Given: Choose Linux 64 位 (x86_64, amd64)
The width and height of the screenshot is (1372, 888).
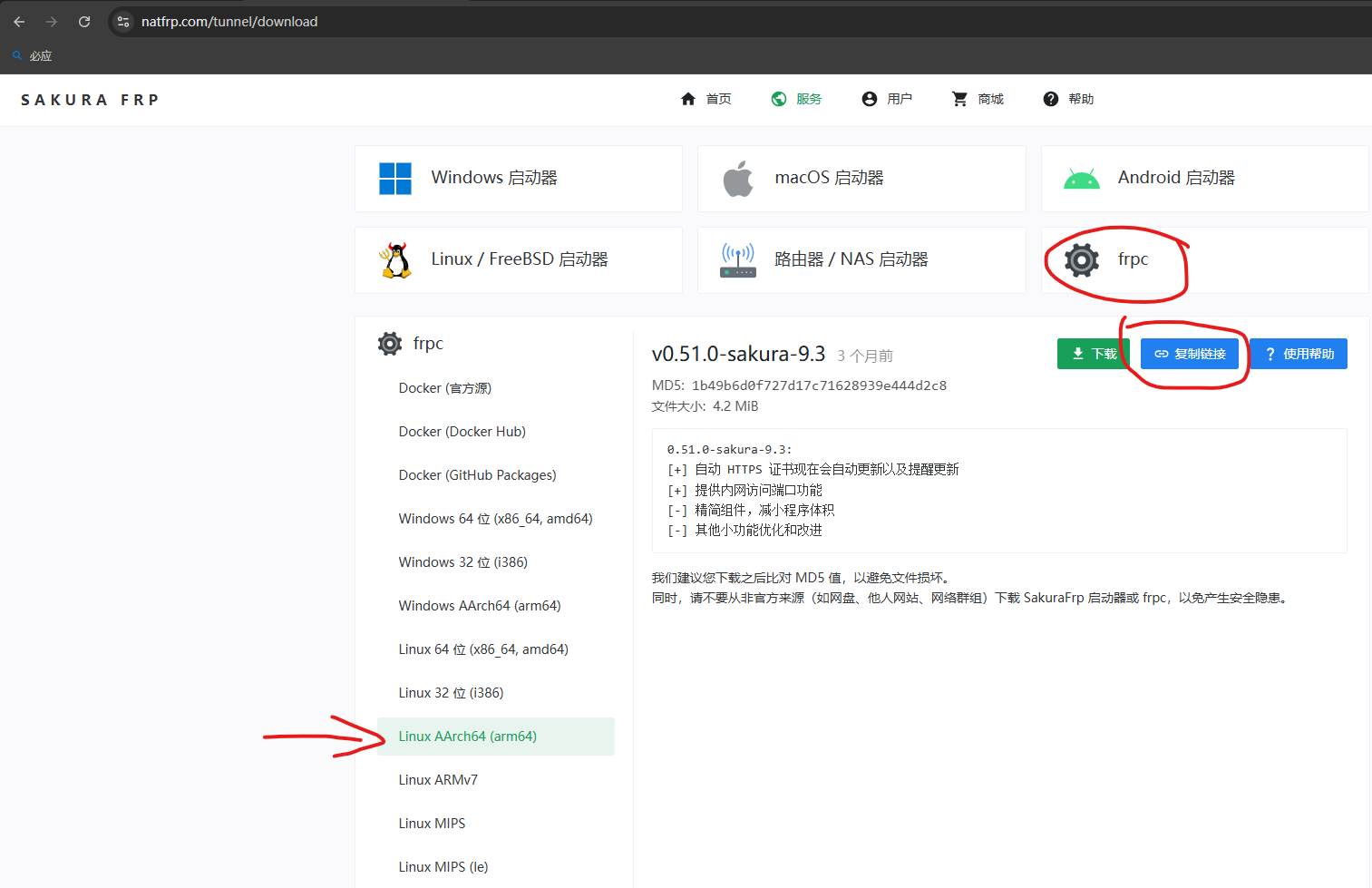Looking at the screenshot, I should 496,649.
